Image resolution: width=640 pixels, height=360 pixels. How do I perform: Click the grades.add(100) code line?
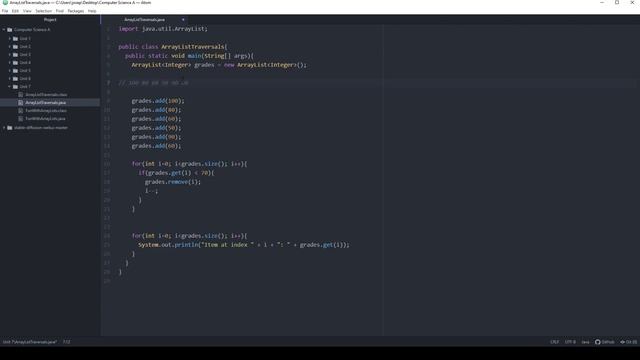coord(158,101)
